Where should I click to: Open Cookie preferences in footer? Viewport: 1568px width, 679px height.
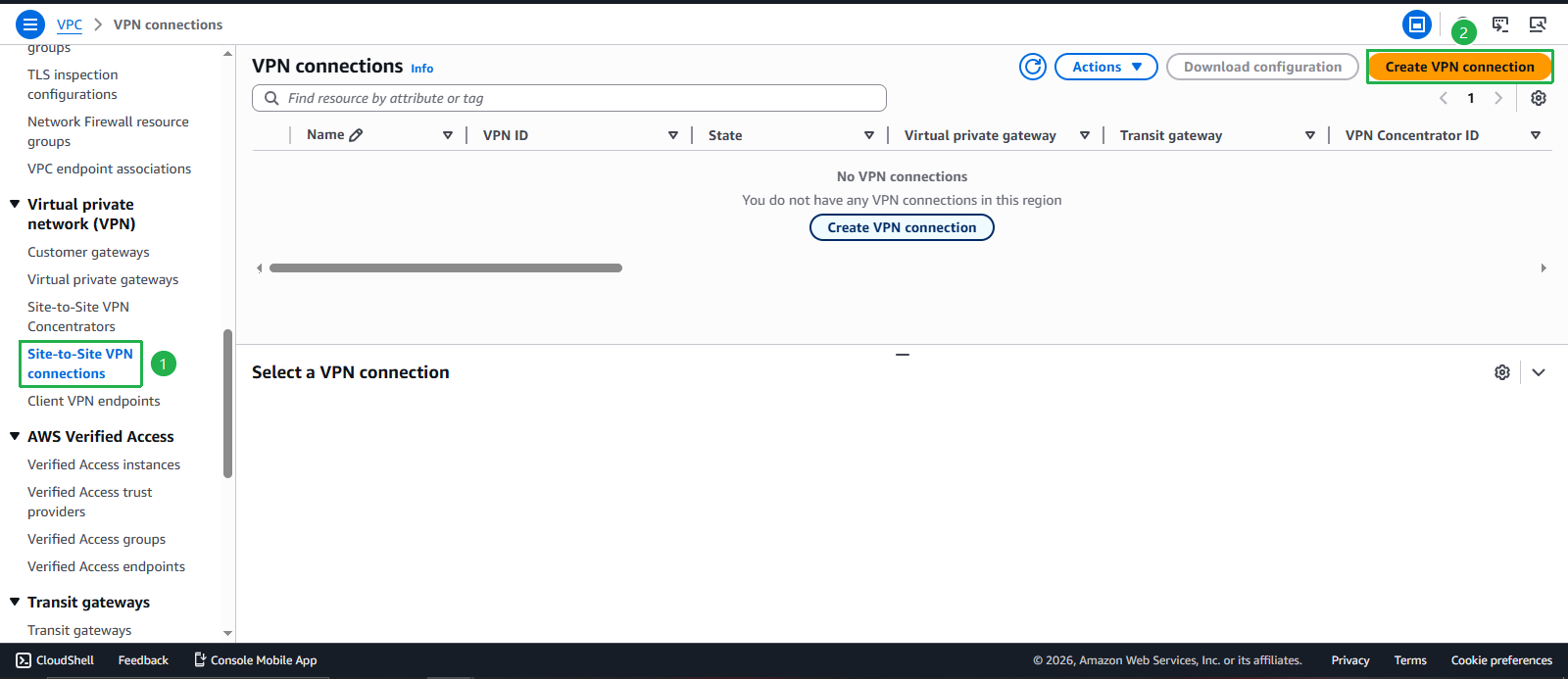coord(1501,660)
